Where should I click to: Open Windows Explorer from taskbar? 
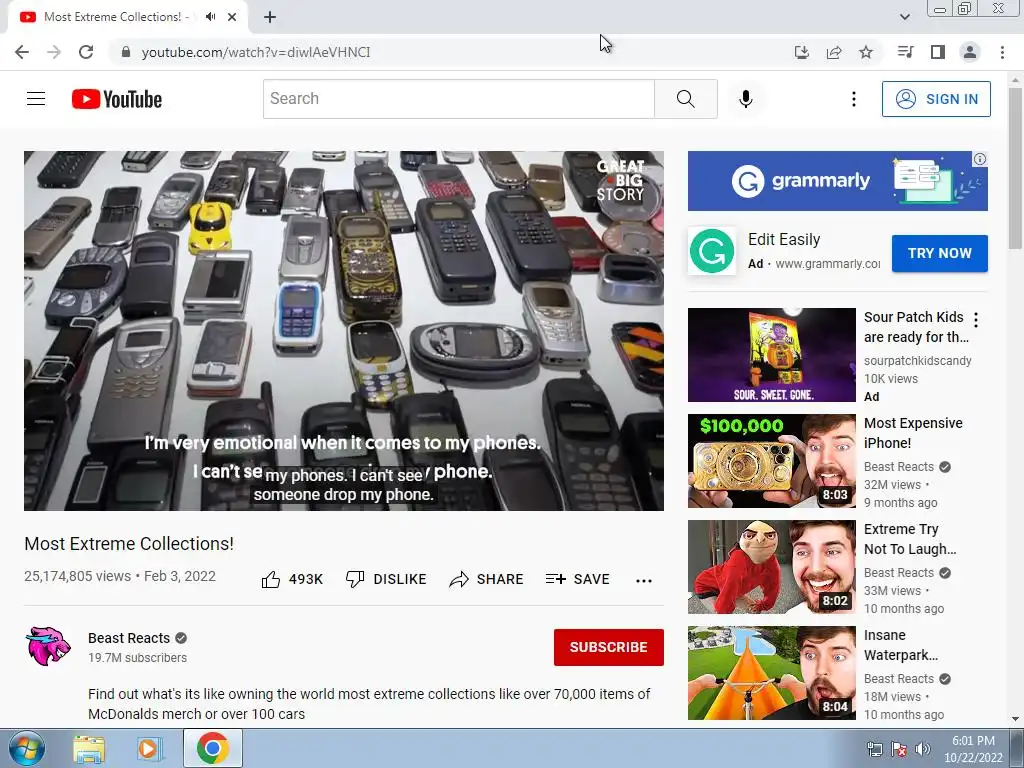click(88, 748)
